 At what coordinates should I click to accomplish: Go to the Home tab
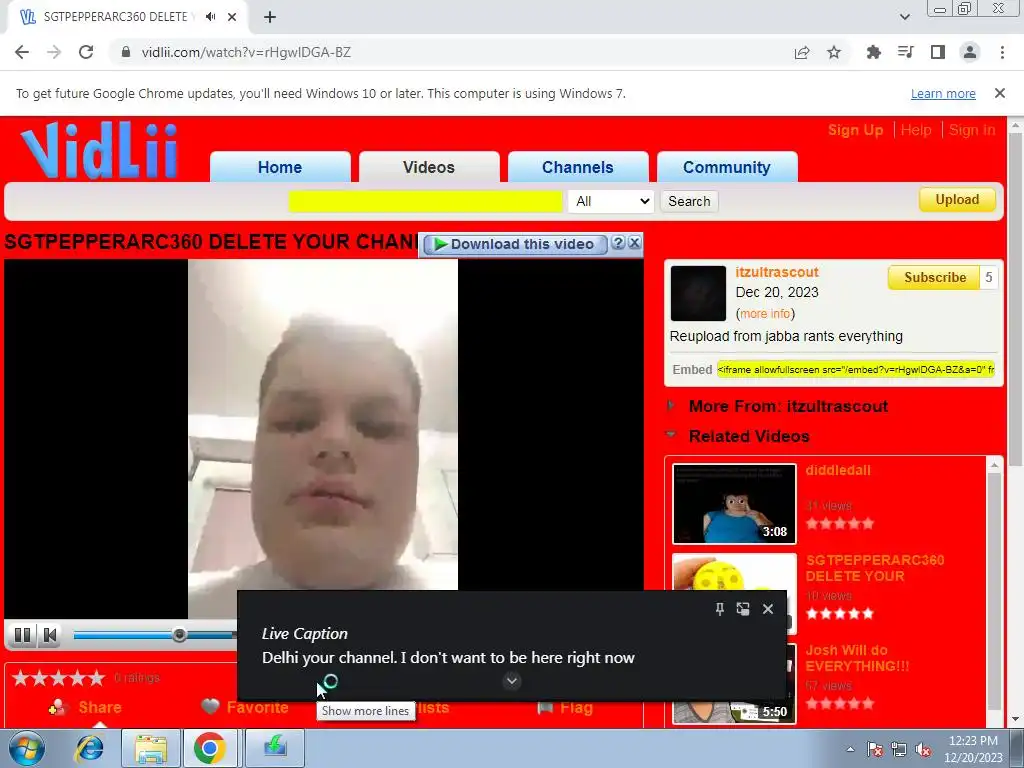click(x=280, y=167)
